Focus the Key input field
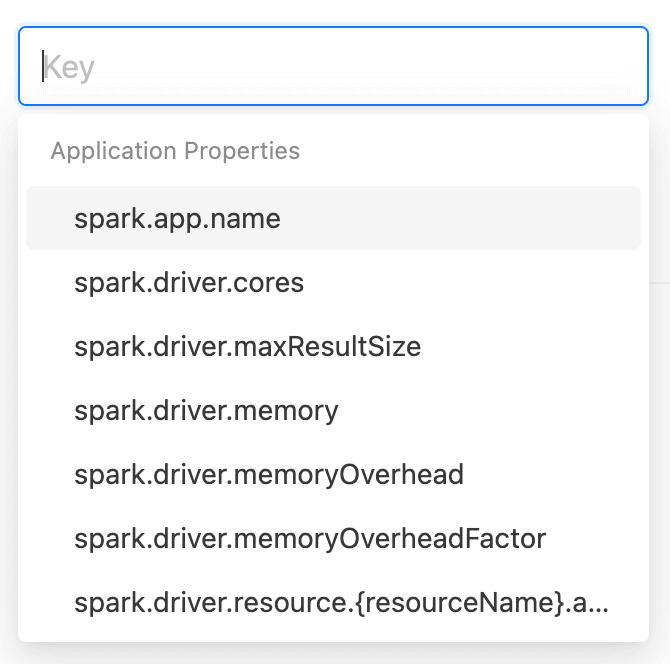670x664 pixels. pyautogui.click(x=333, y=66)
